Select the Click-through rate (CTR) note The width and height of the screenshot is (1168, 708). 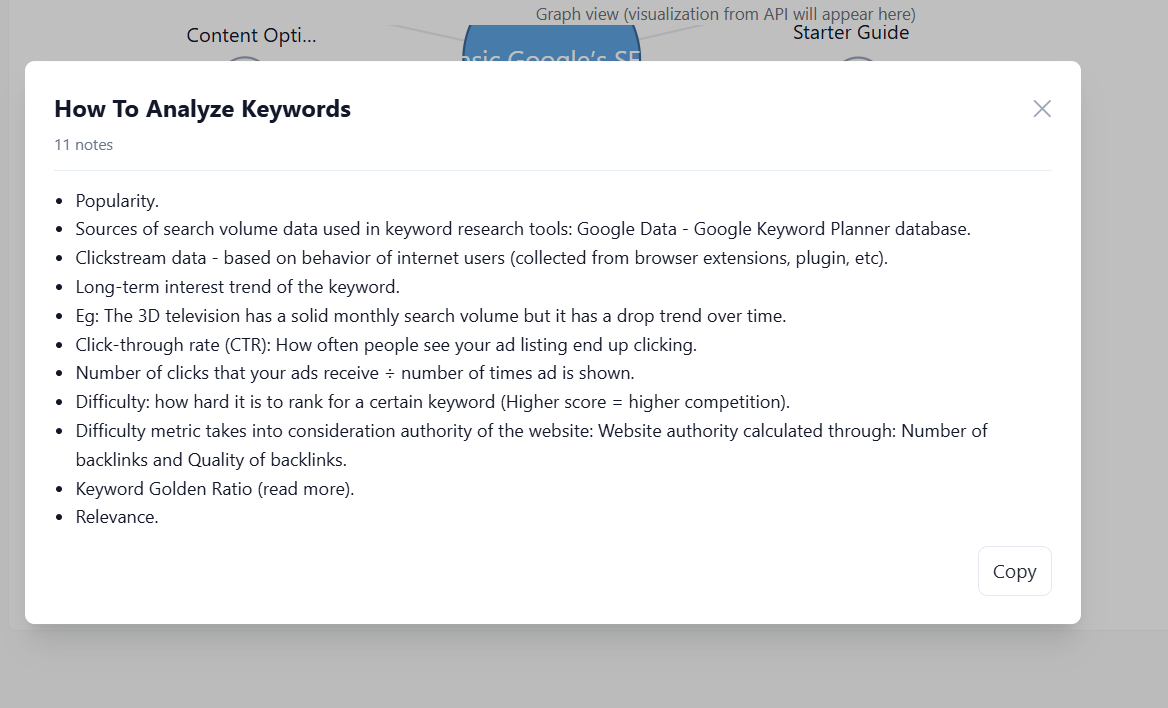click(386, 345)
